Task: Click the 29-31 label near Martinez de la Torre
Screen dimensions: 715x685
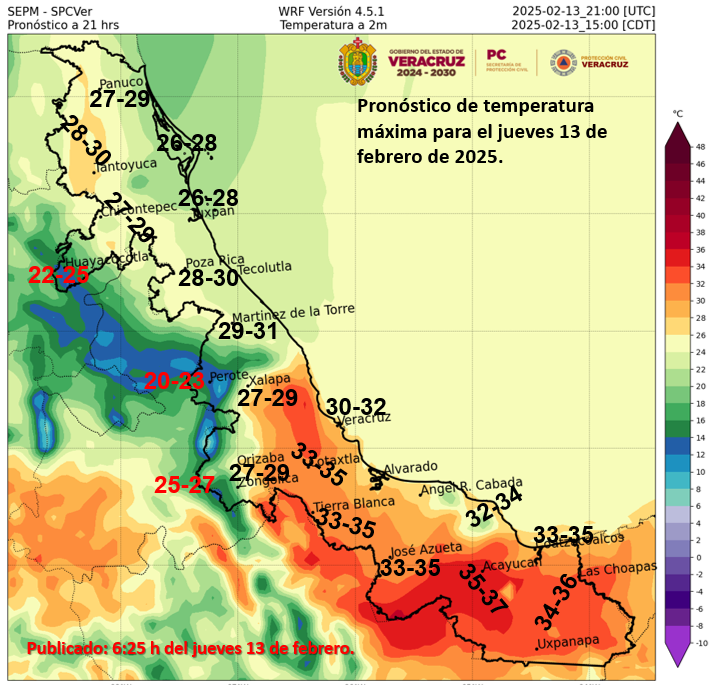Action: (x=248, y=331)
